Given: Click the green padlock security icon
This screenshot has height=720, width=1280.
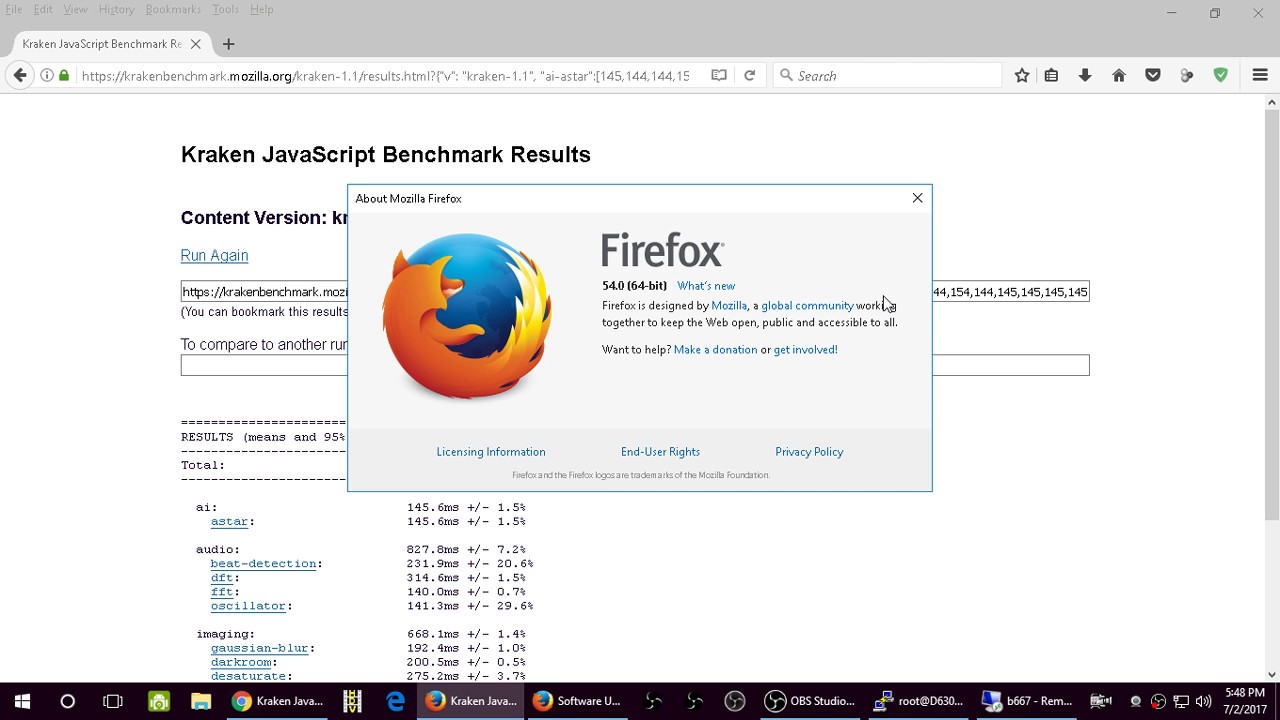Looking at the screenshot, I should pyautogui.click(x=65, y=75).
